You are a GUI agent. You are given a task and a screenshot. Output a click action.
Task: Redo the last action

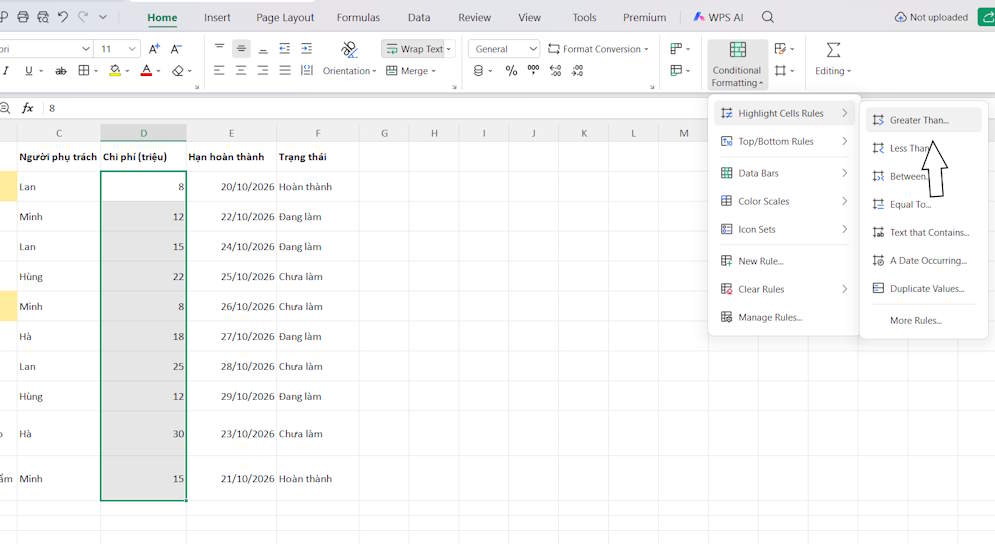(x=82, y=17)
